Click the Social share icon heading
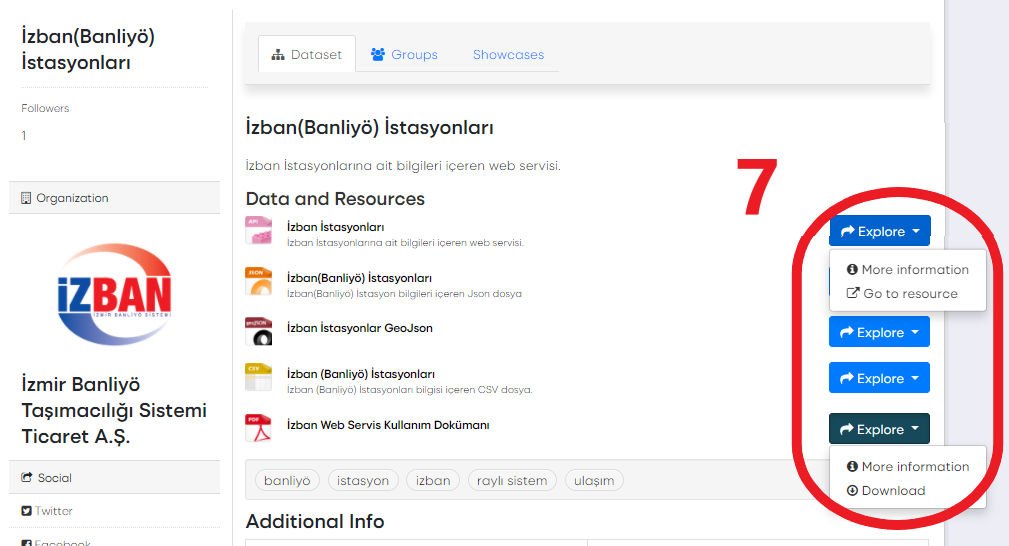Viewport: 1009px width, 546px height. [x=27, y=478]
